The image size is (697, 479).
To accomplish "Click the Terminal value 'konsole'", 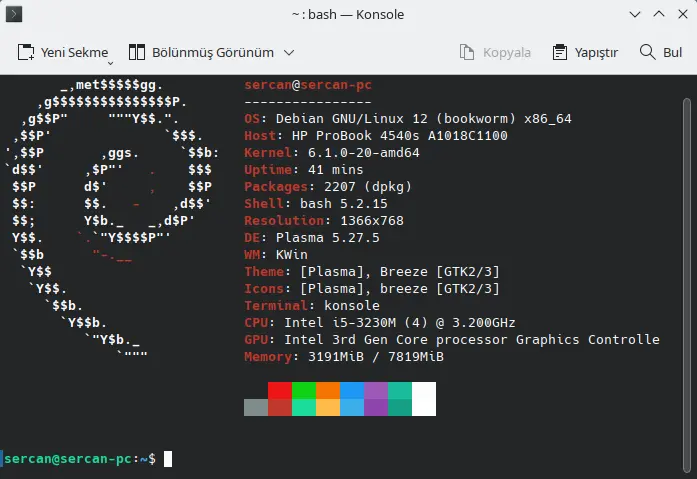I will 352,305.
